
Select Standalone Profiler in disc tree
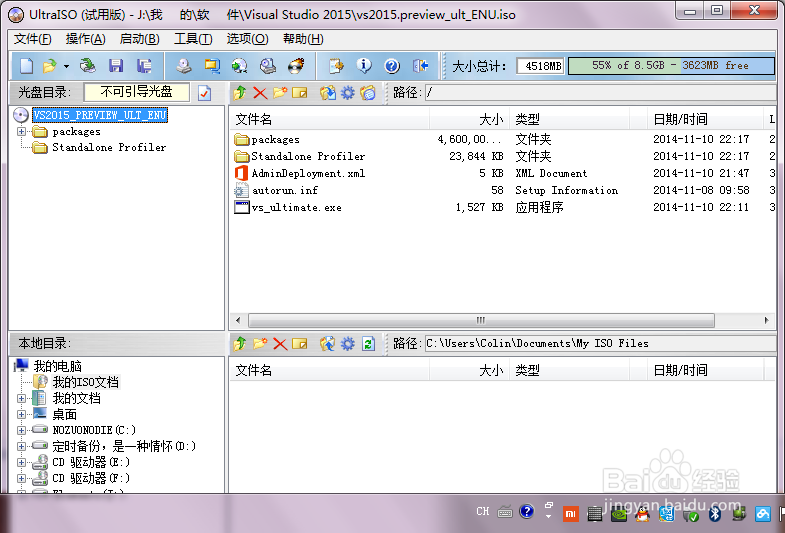point(109,147)
